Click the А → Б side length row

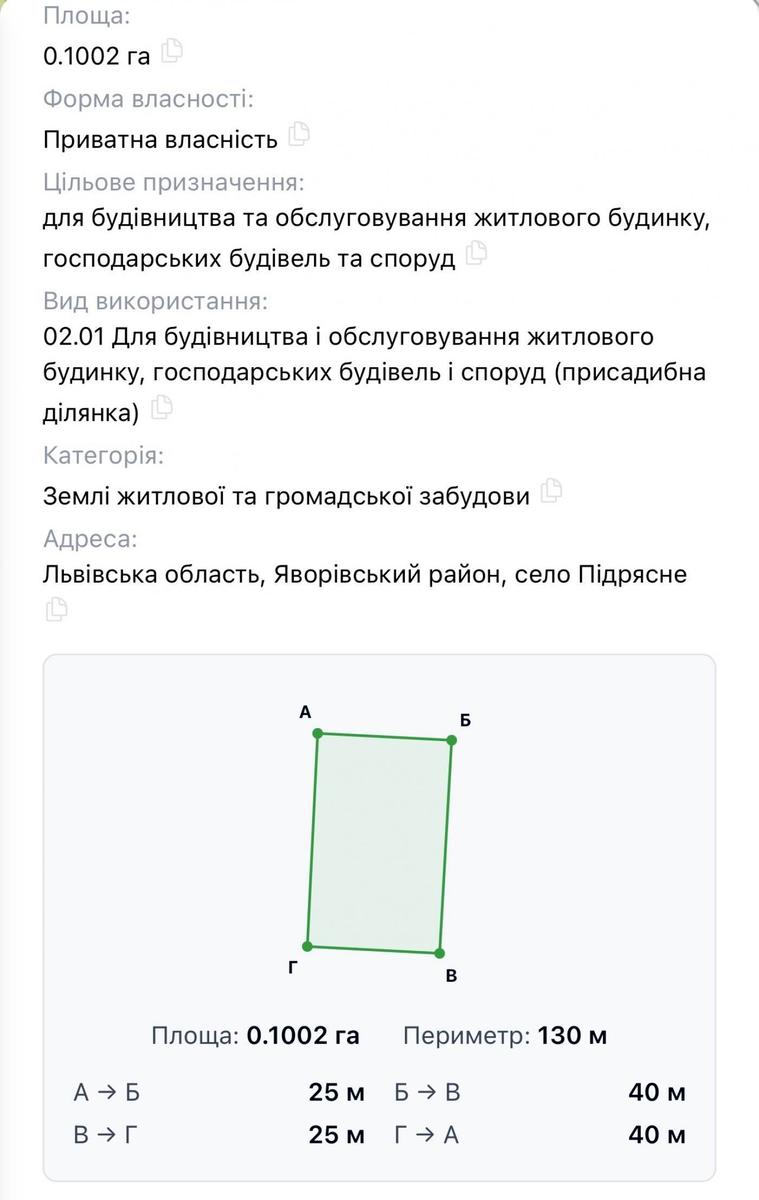pos(219,1092)
